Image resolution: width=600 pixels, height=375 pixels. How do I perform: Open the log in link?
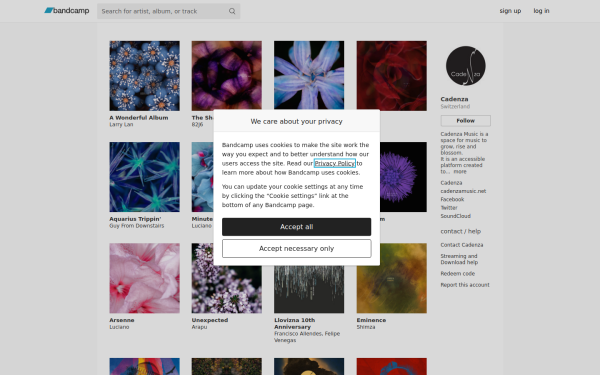pyautogui.click(x=541, y=11)
